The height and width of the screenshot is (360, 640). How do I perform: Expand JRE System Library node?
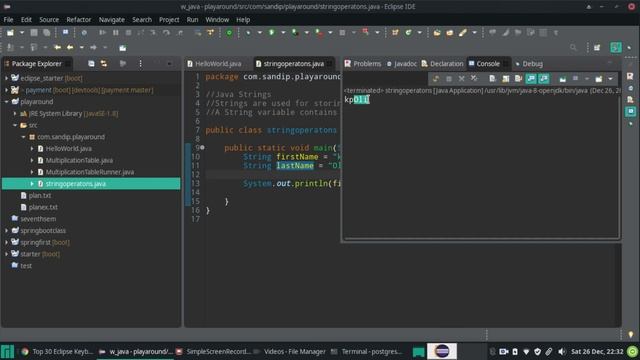[x=15, y=113]
